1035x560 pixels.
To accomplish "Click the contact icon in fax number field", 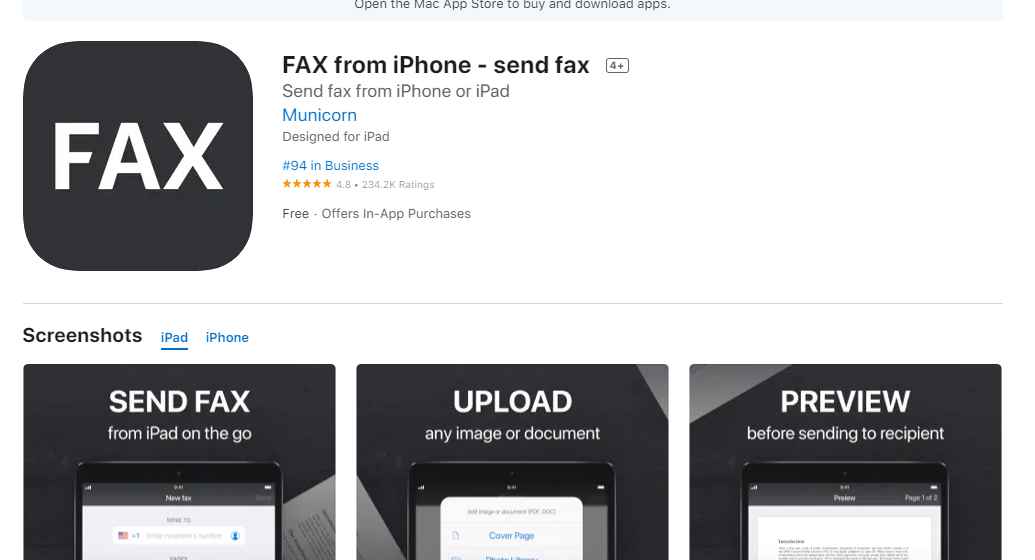I will click(235, 536).
